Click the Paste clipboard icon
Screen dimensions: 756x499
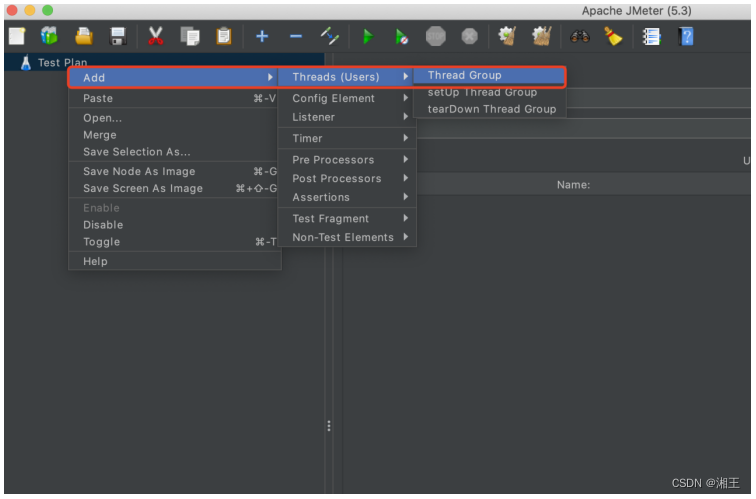(224, 36)
